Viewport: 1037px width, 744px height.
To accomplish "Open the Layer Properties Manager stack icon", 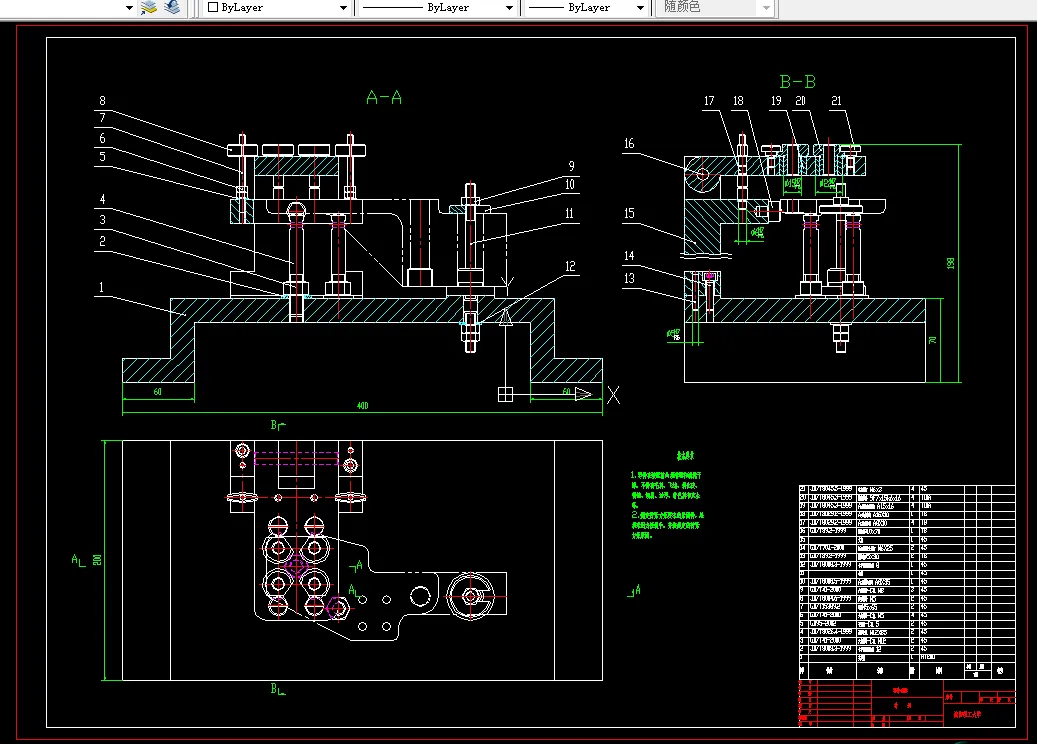I will tap(149, 8).
